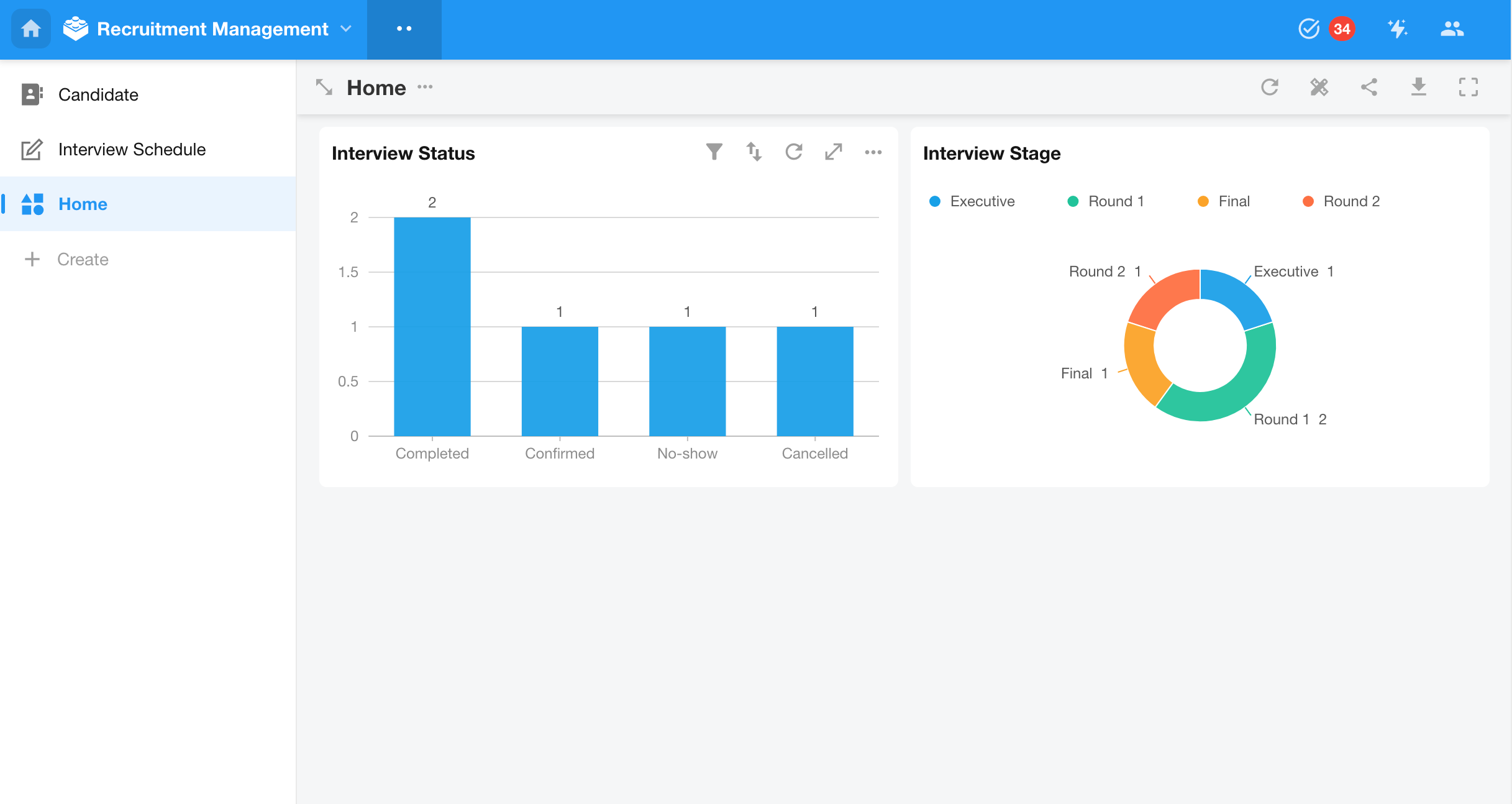The height and width of the screenshot is (804, 1512).
Task: Expand the Recruitment Management app dropdown
Action: click(346, 29)
